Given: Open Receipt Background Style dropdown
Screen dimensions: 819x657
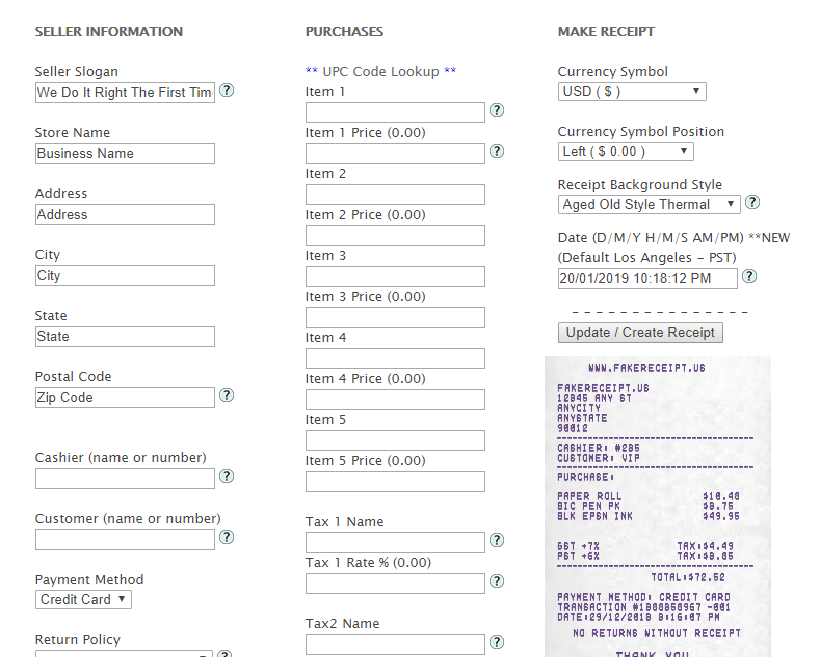Looking at the screenshot, I should pyautogui.click(x=649, y=204).
